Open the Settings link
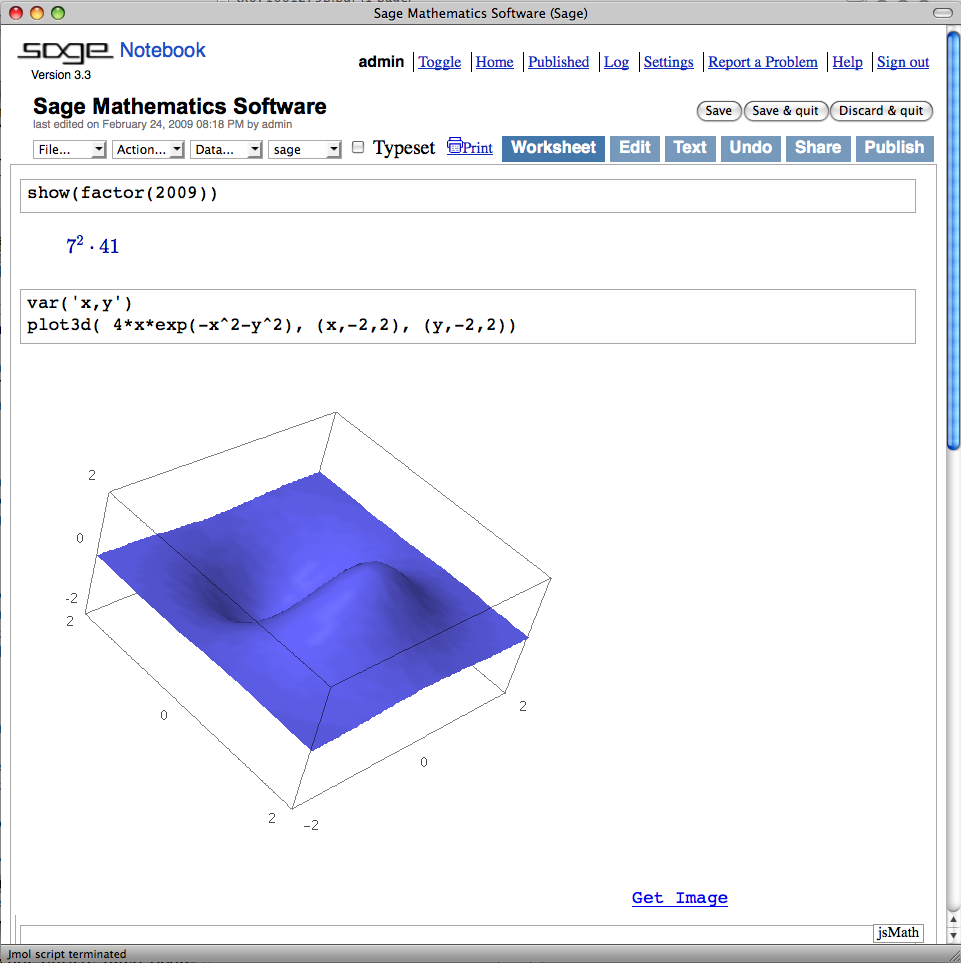The image size is (961, 963). (x=668, y=62)
